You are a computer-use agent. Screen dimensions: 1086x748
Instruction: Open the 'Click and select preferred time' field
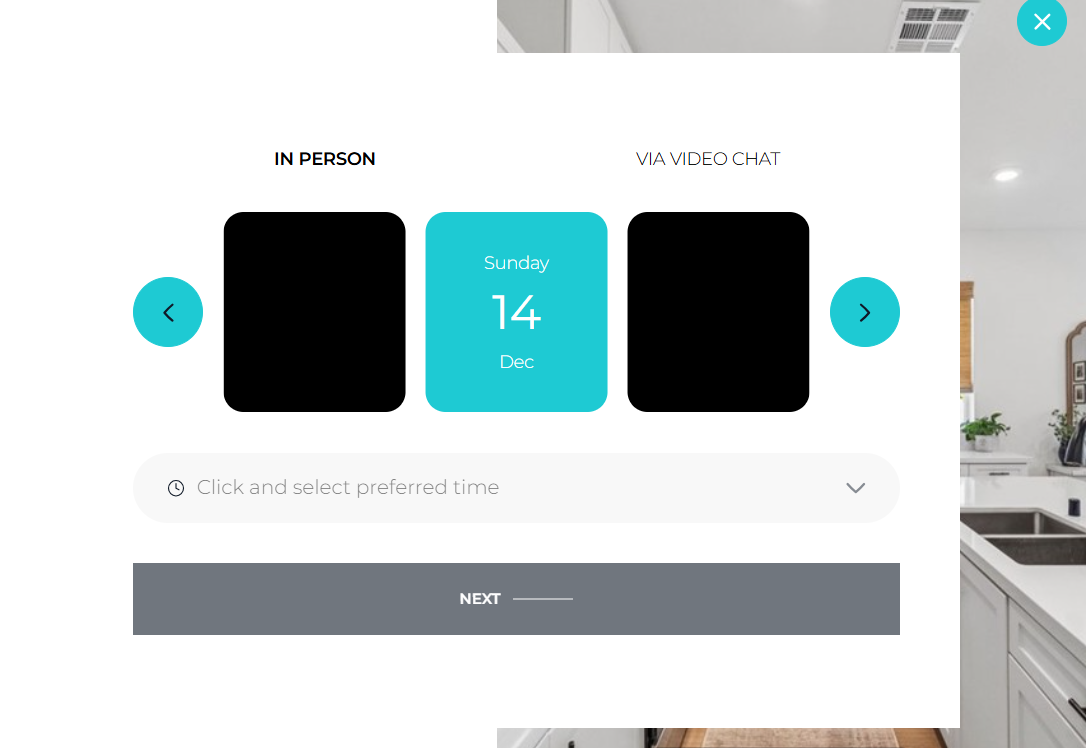tap(348, 488)
